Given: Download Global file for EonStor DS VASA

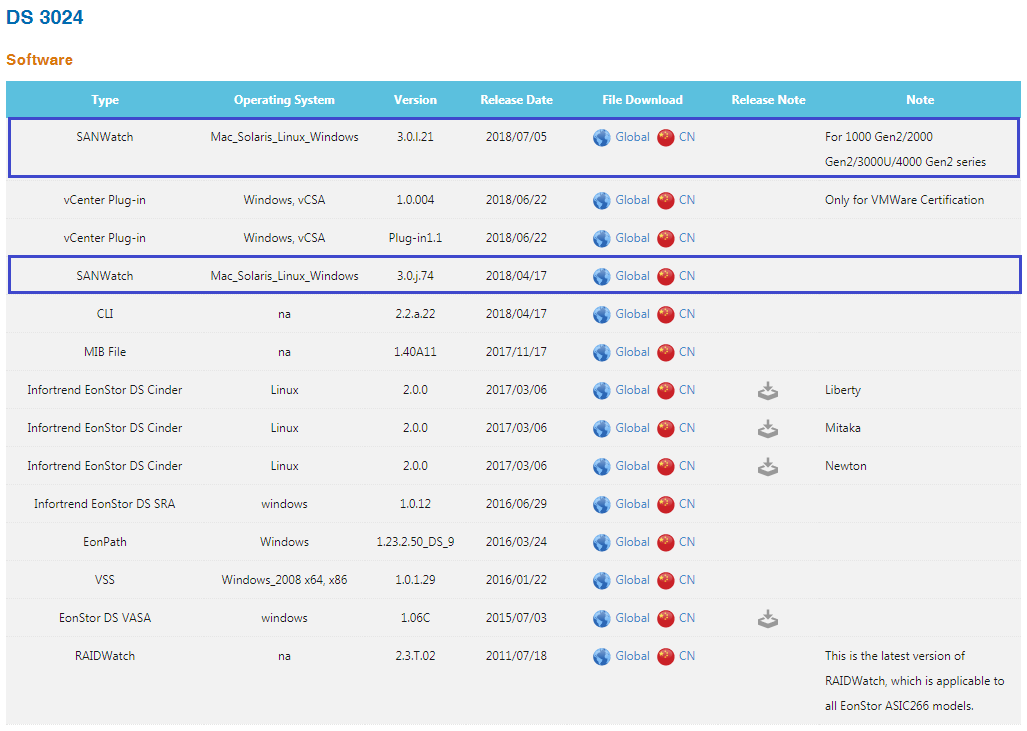Looking at the screenshot, I should tap(632, 618).
